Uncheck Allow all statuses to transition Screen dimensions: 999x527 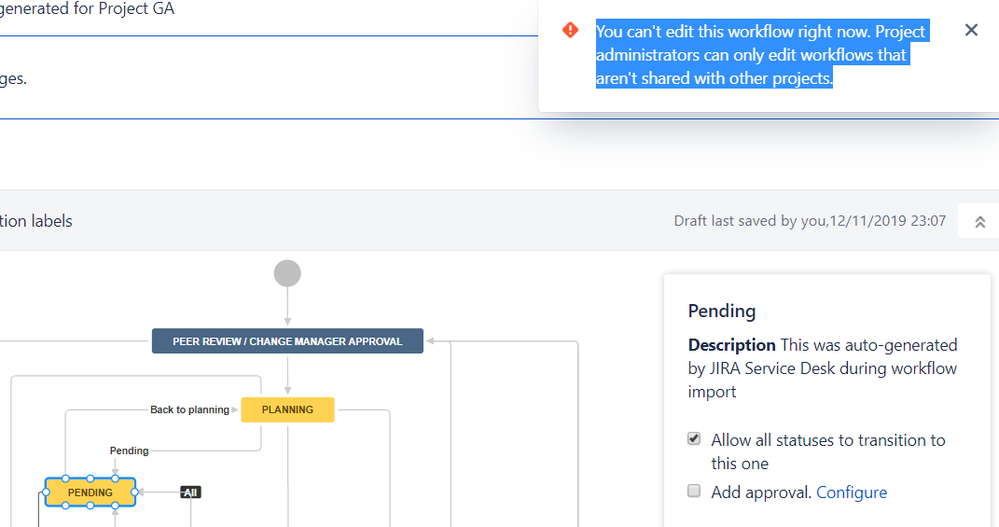point(694,438)
